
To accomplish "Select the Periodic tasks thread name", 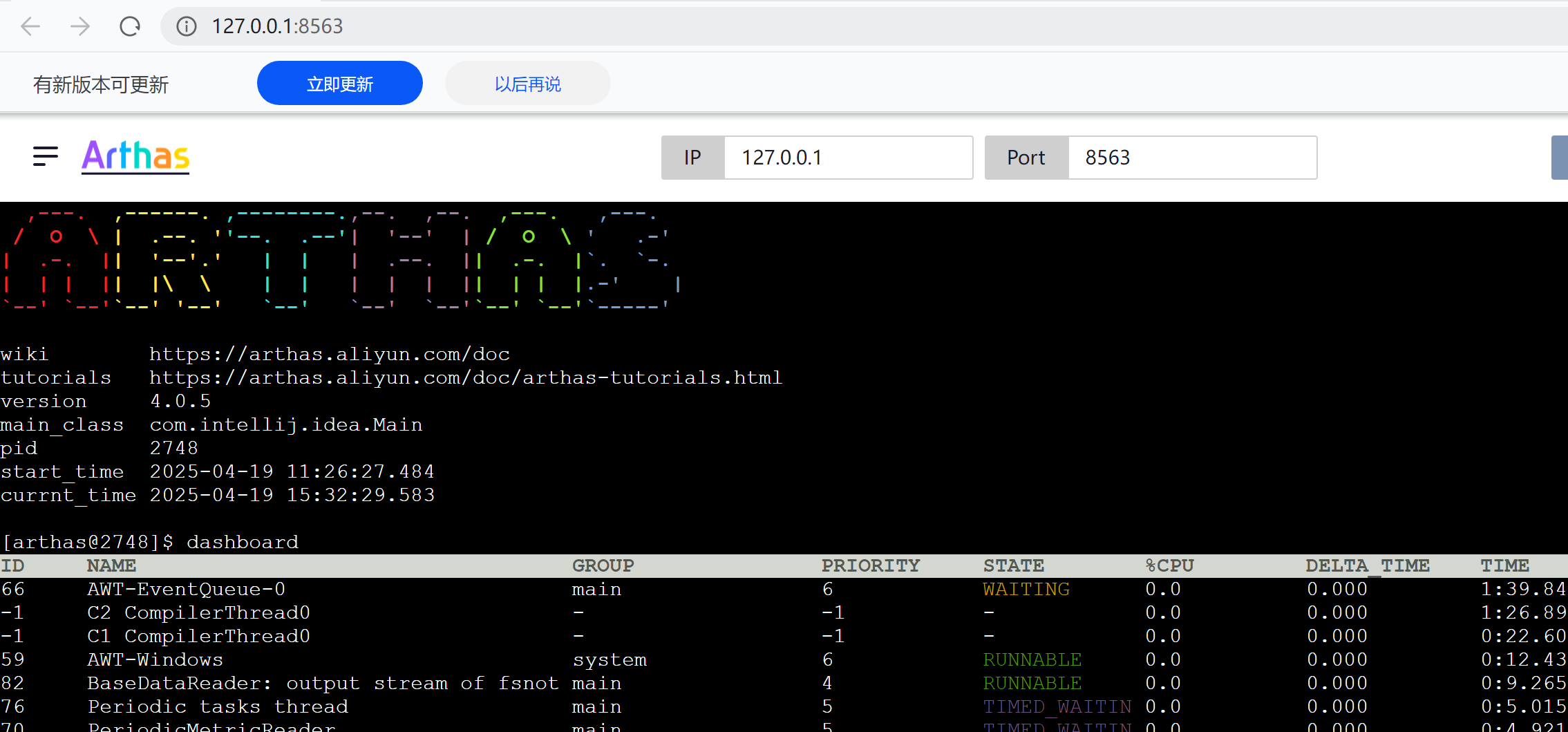I will coord(218,706).
